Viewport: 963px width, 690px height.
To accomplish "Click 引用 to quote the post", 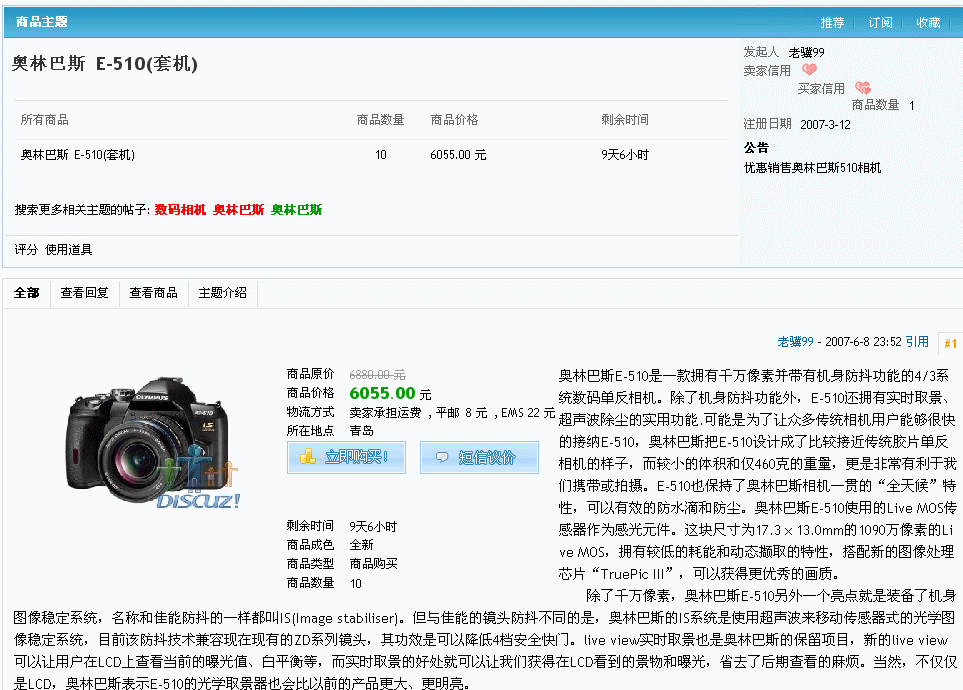I will [x=917, y=342].
